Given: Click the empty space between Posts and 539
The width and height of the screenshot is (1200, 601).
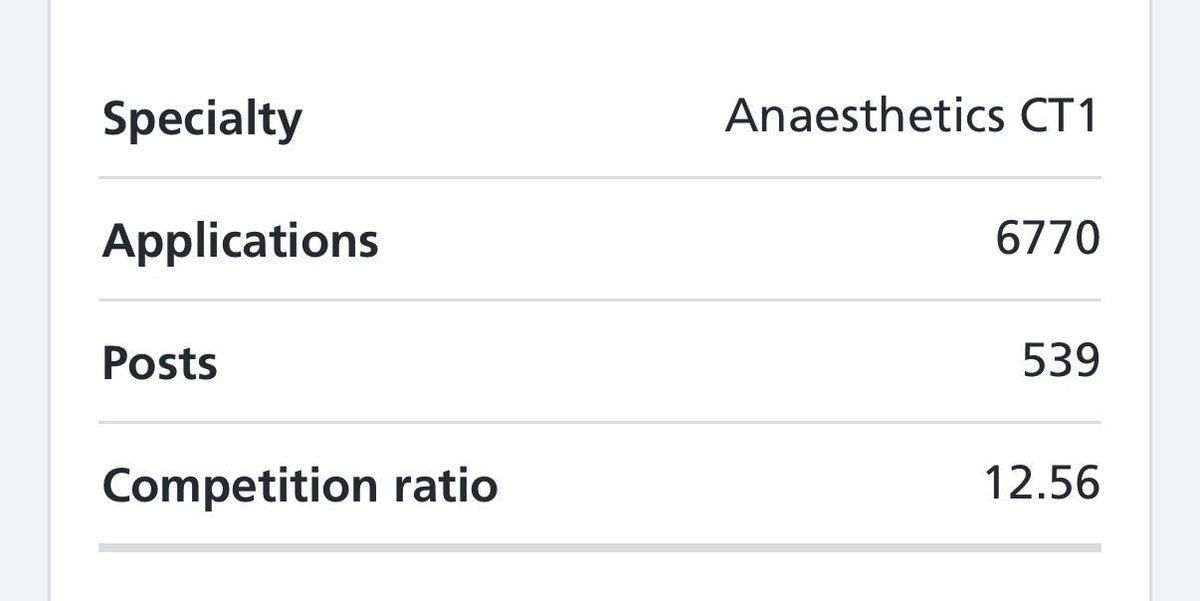Looking at the screenshot, I should (x=600, y=363).
